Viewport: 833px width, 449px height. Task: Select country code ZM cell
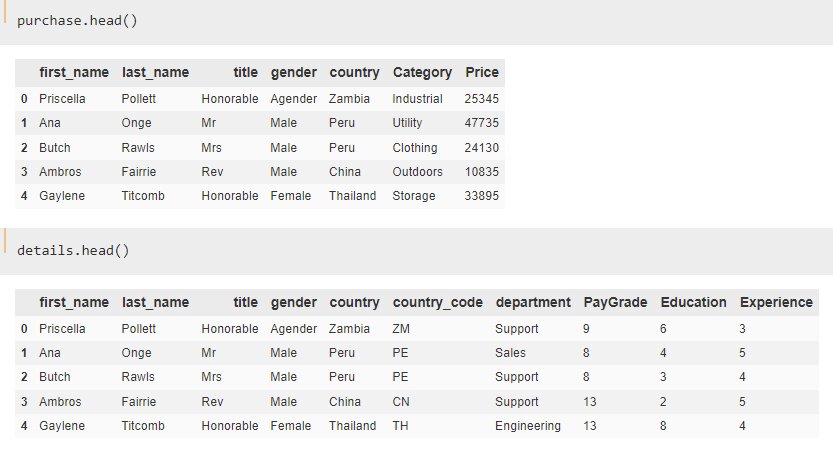tap(402, 329)
